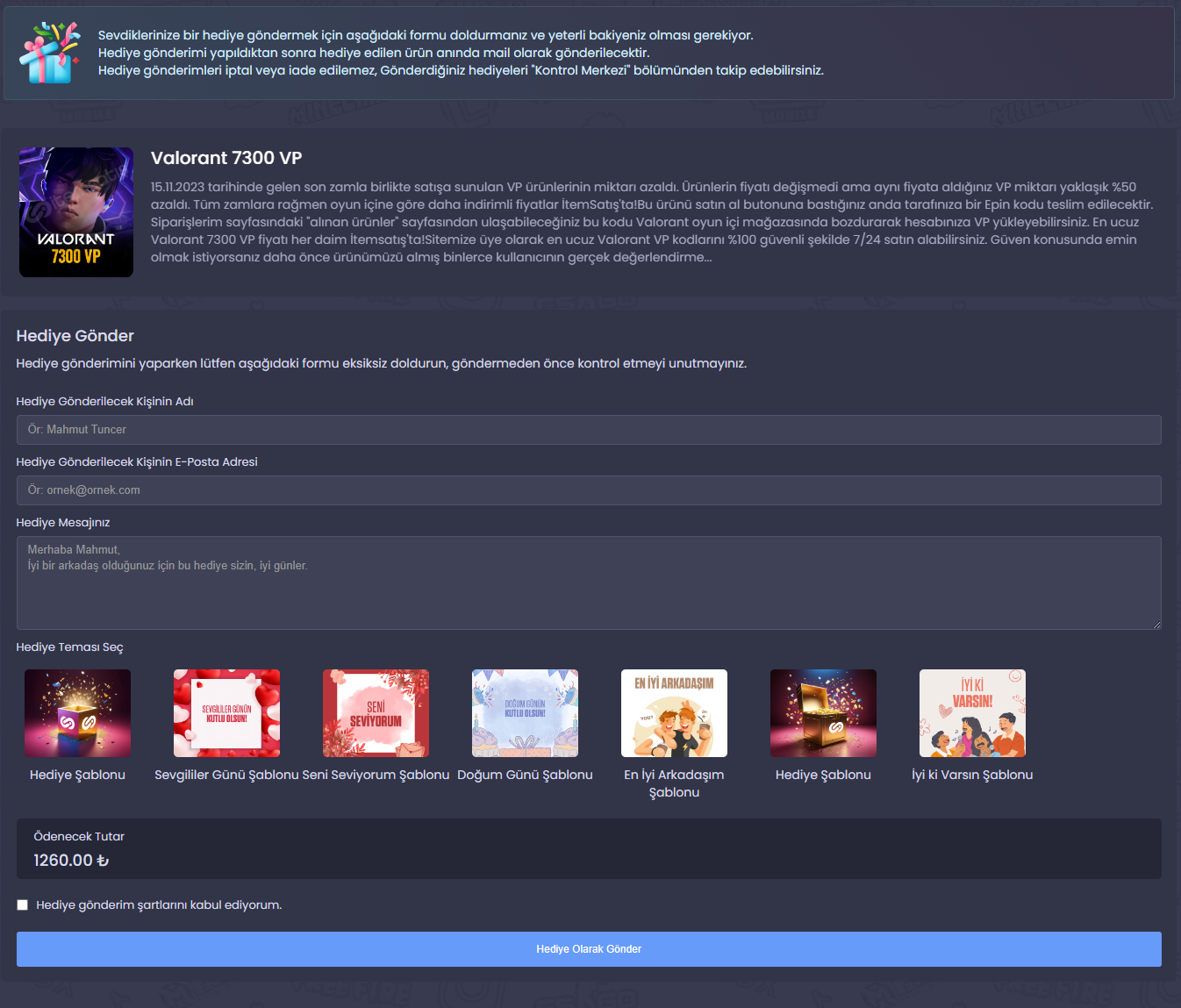Pick the Doğum Günü theme thumbnail

click(x=525, y=713)
